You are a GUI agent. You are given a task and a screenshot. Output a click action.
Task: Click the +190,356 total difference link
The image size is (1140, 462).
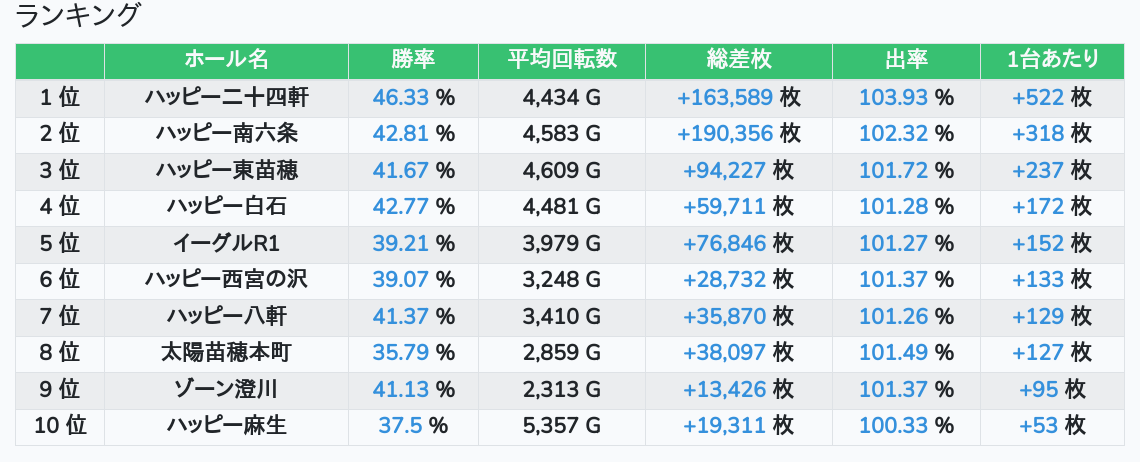[725, 133]
